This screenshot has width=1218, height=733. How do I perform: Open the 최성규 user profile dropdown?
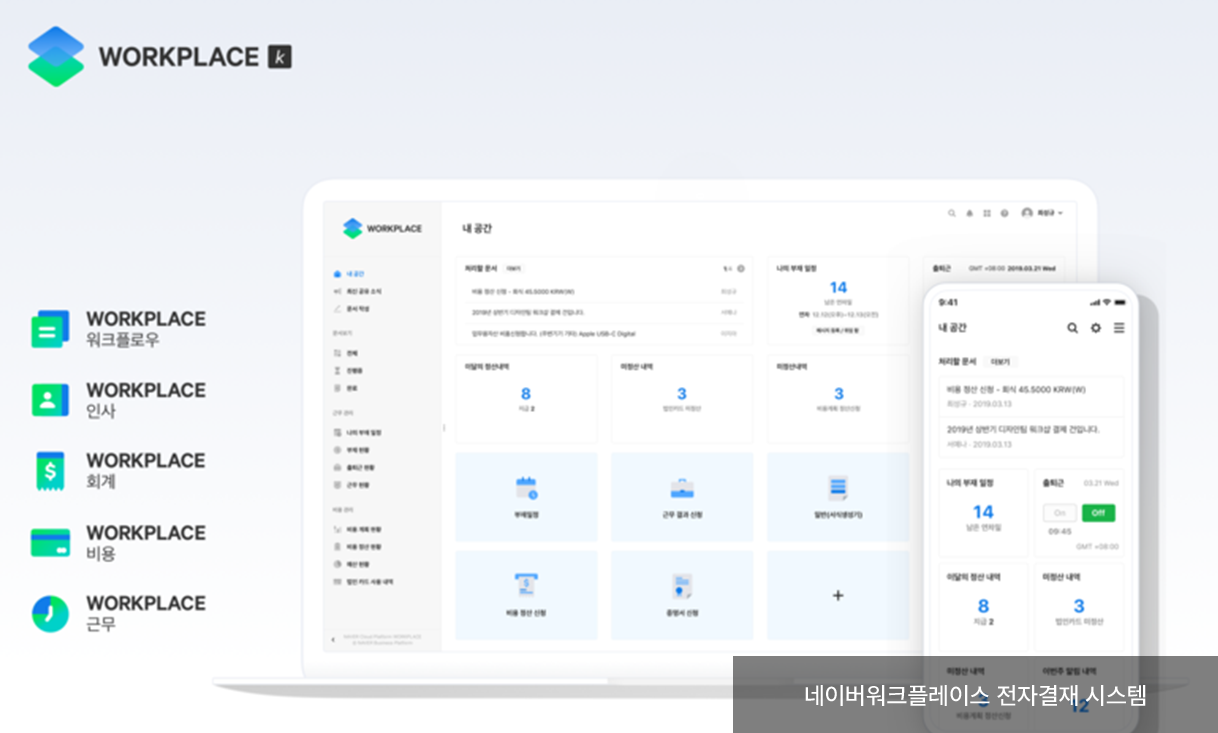coord(1042,213)
